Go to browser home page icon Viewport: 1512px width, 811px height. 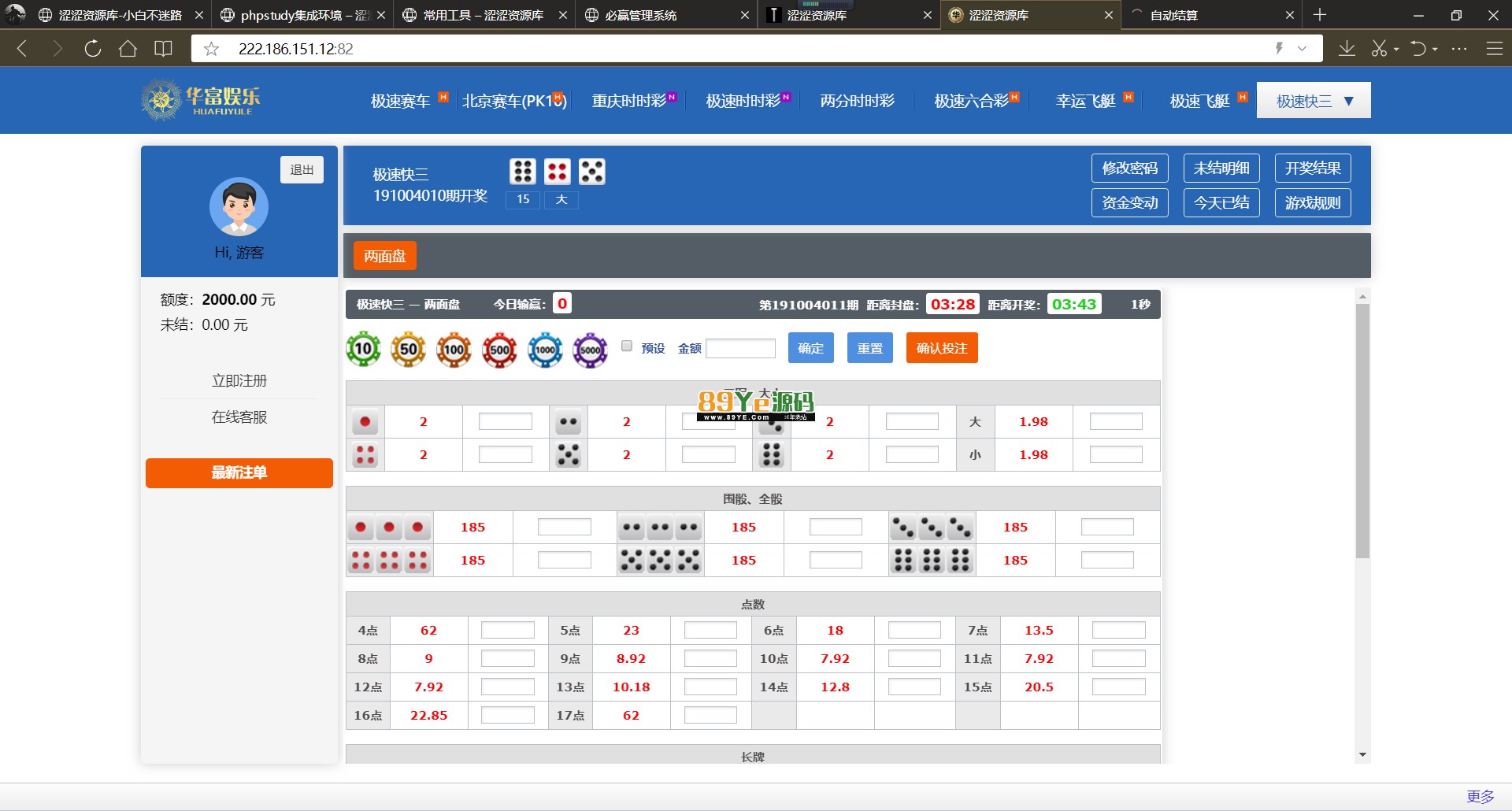point(128,49)
